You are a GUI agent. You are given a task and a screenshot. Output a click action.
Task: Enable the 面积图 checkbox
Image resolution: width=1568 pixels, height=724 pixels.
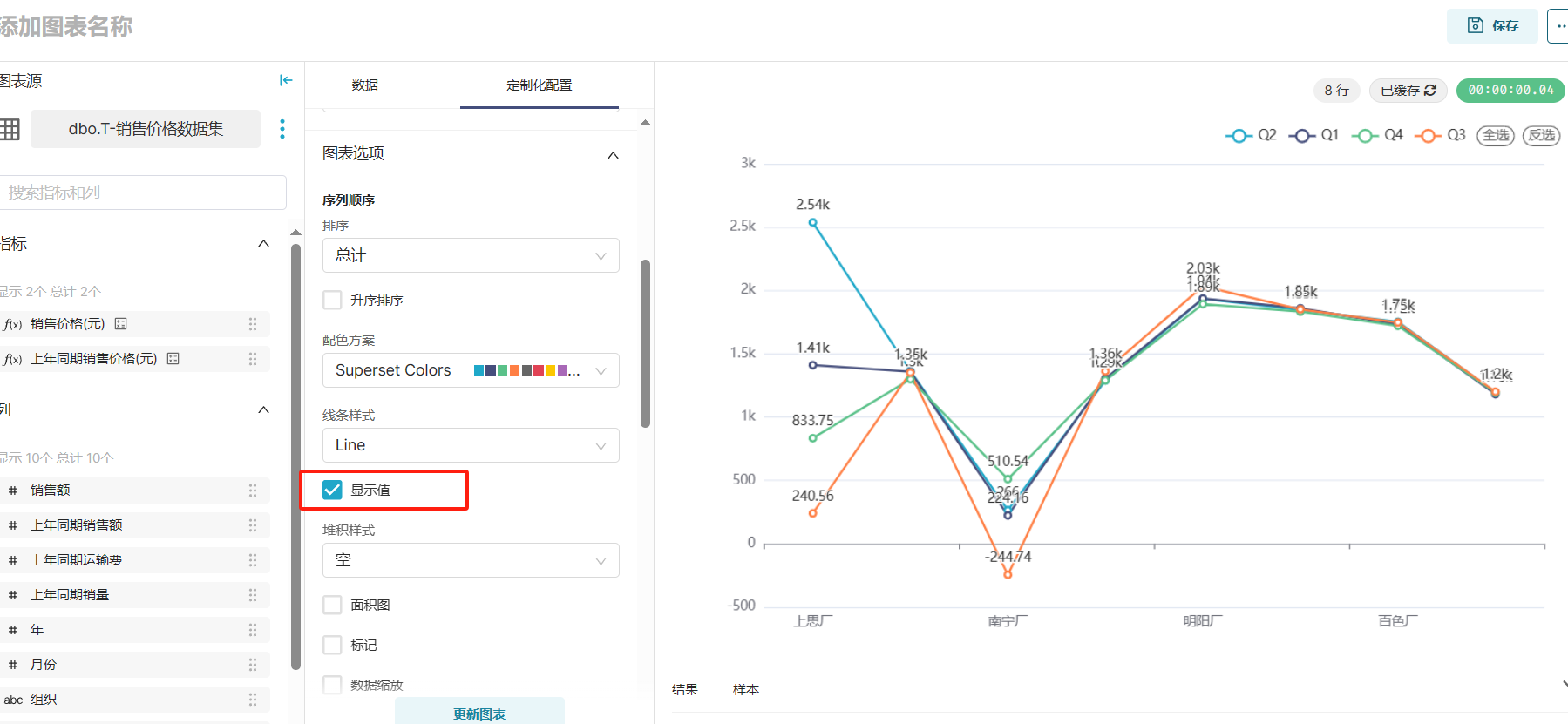tap(332, 605)
